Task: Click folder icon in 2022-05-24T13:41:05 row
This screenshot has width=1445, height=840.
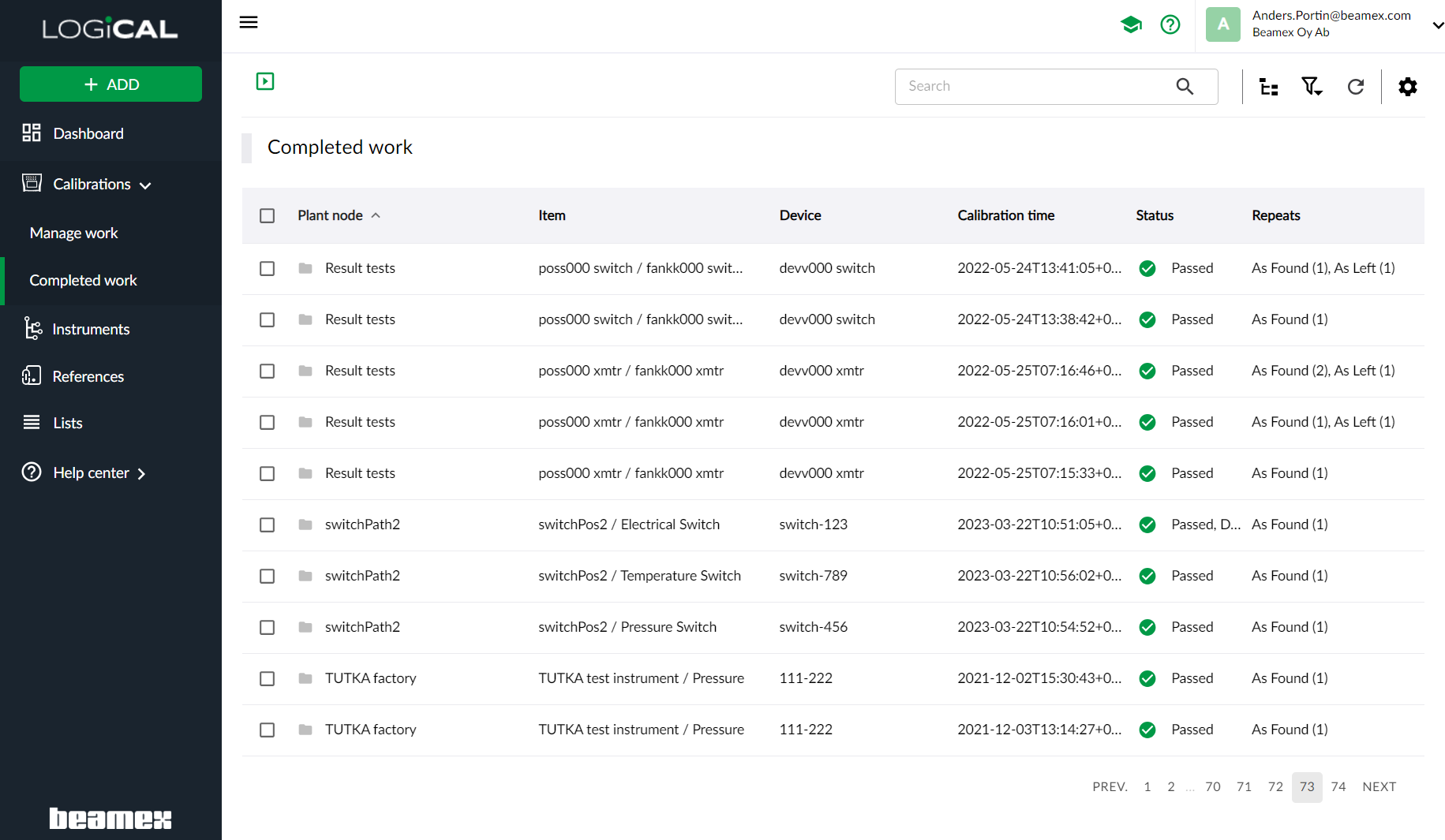Action: tap(305, 268)
